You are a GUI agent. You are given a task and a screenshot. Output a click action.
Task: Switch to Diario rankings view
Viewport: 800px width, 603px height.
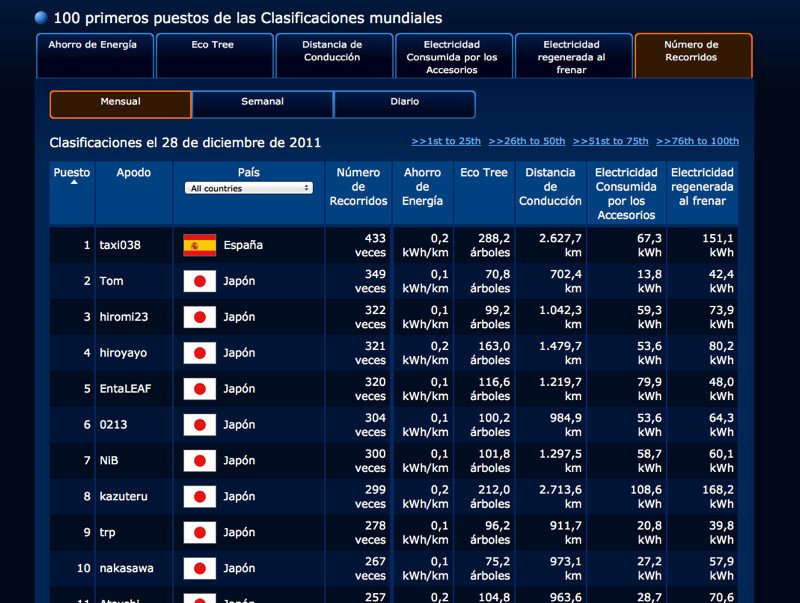click(x=404, y=104)
